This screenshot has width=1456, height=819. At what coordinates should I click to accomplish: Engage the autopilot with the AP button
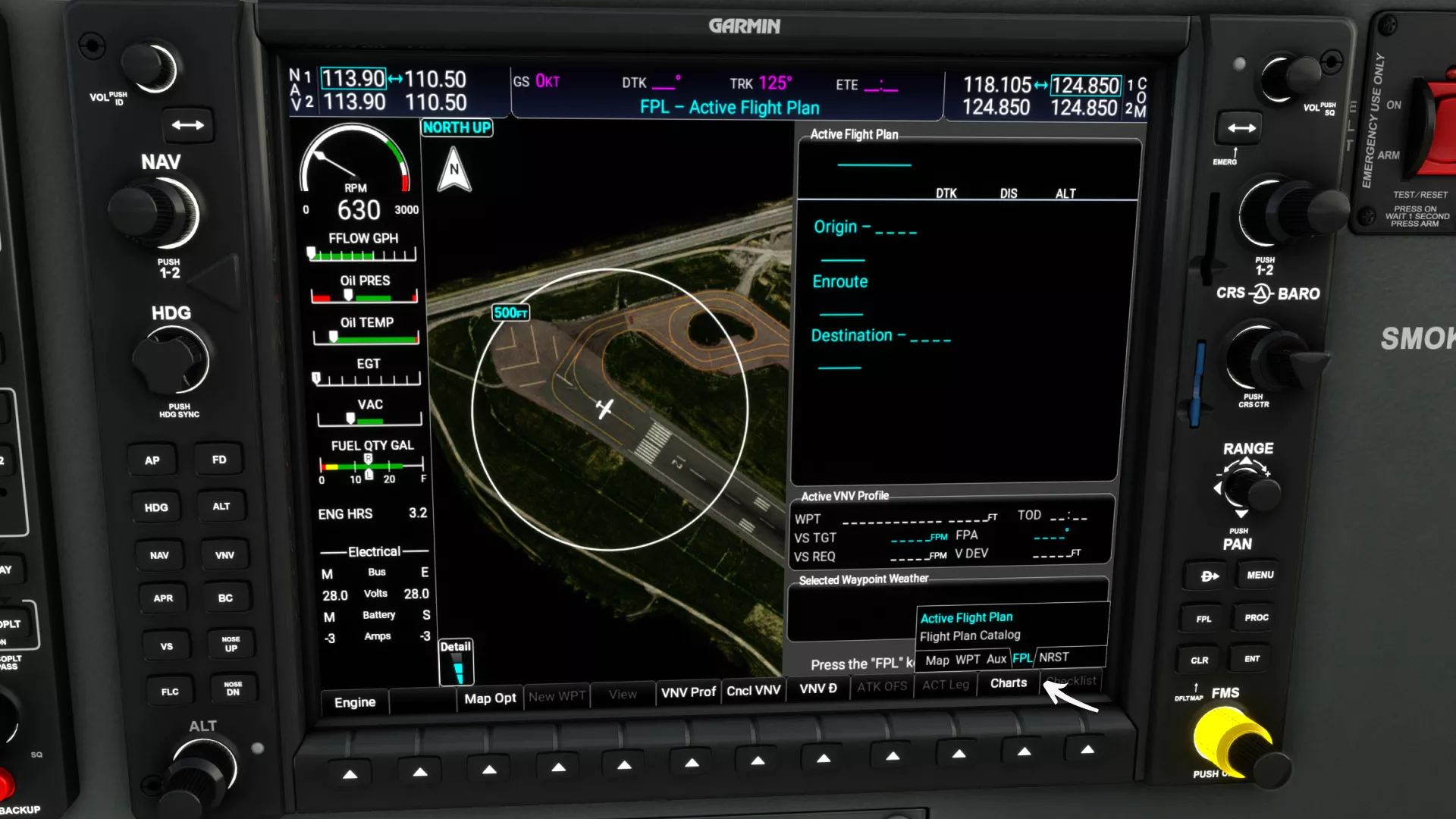(x=152, y=460)
